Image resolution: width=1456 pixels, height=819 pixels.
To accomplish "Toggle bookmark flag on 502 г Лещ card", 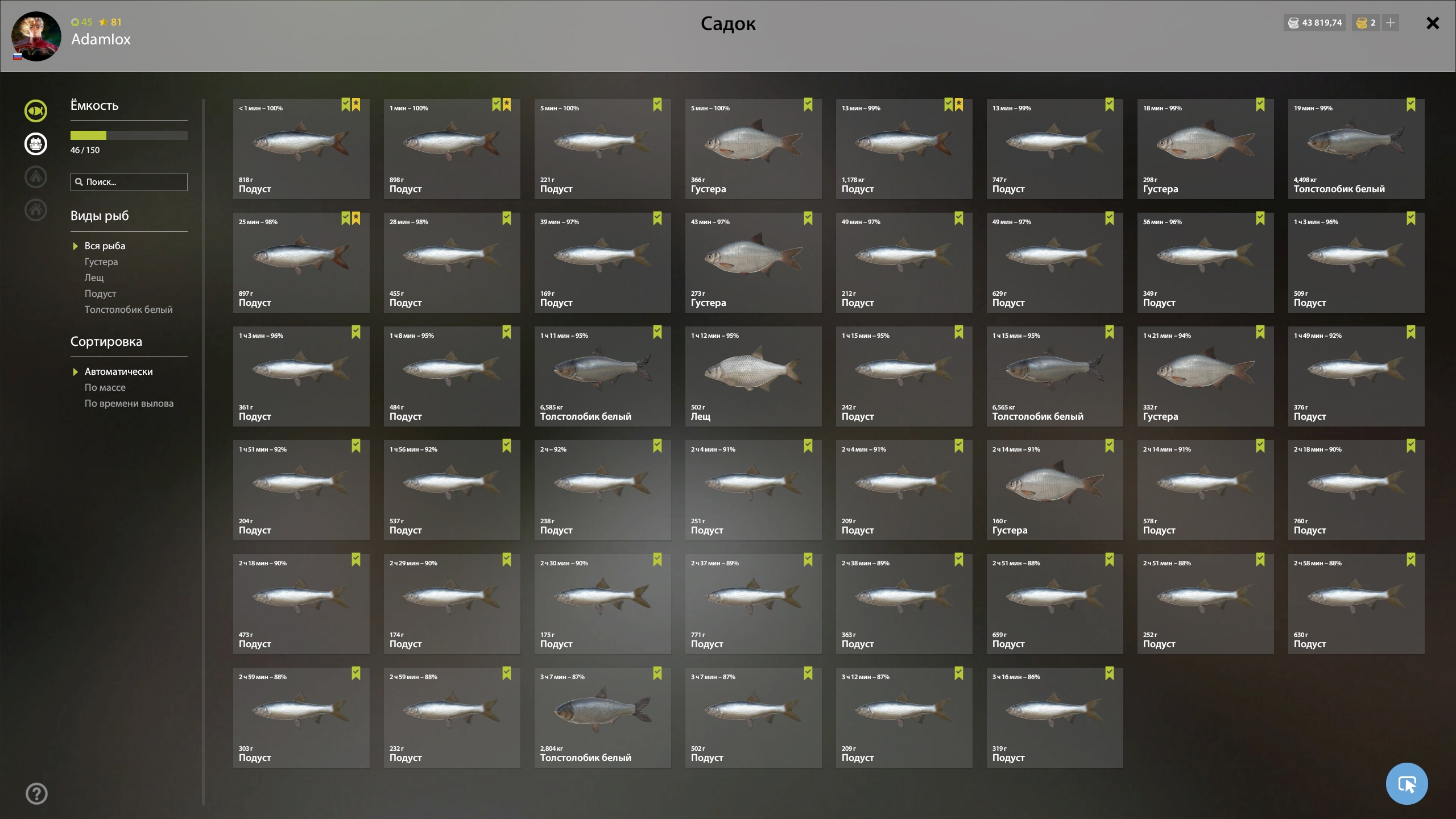I will 808,332.
